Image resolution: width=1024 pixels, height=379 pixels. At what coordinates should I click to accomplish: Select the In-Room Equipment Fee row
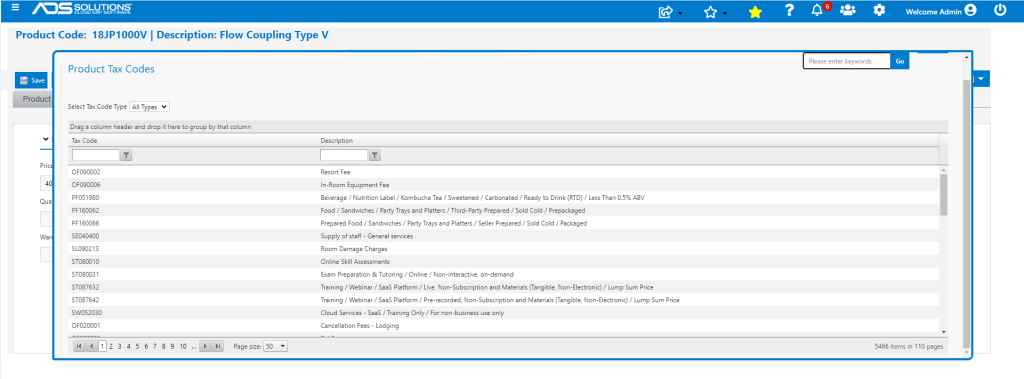[504, 185]
